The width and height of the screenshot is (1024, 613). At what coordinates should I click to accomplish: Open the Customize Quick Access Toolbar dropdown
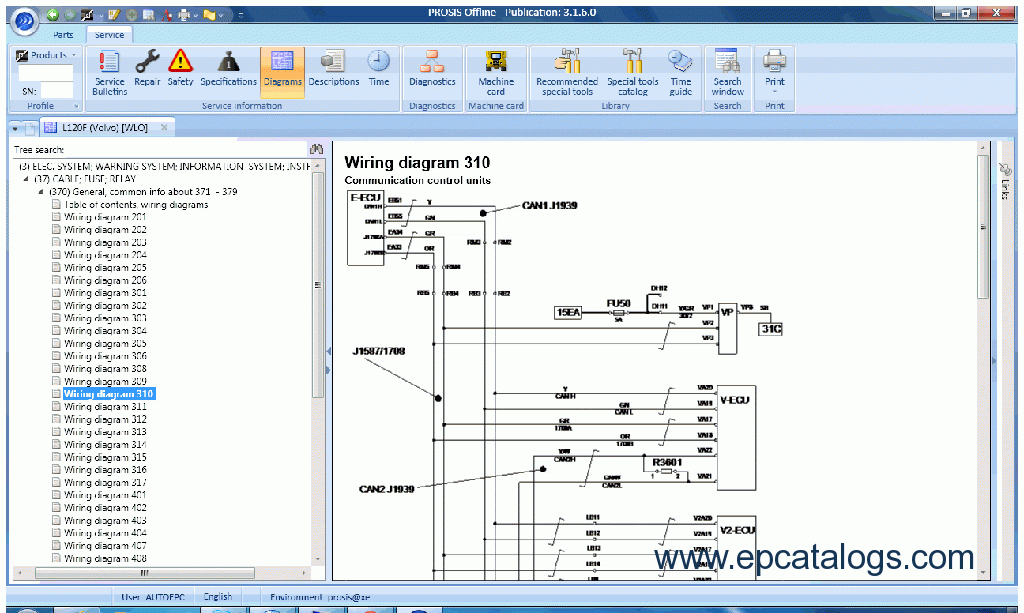coord(240,14)
